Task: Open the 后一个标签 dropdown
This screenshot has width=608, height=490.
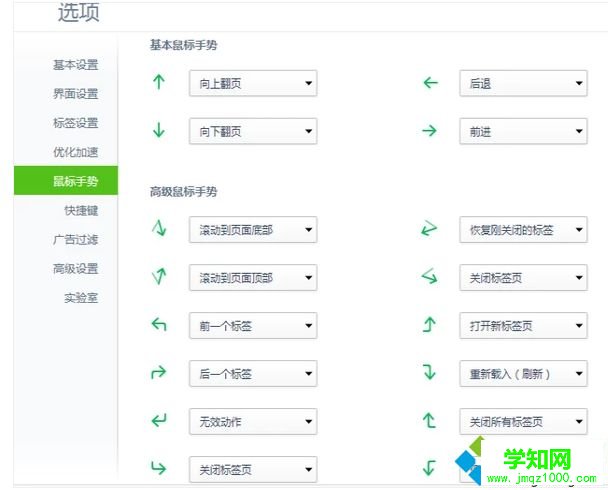Action: (x=252, y=374)
